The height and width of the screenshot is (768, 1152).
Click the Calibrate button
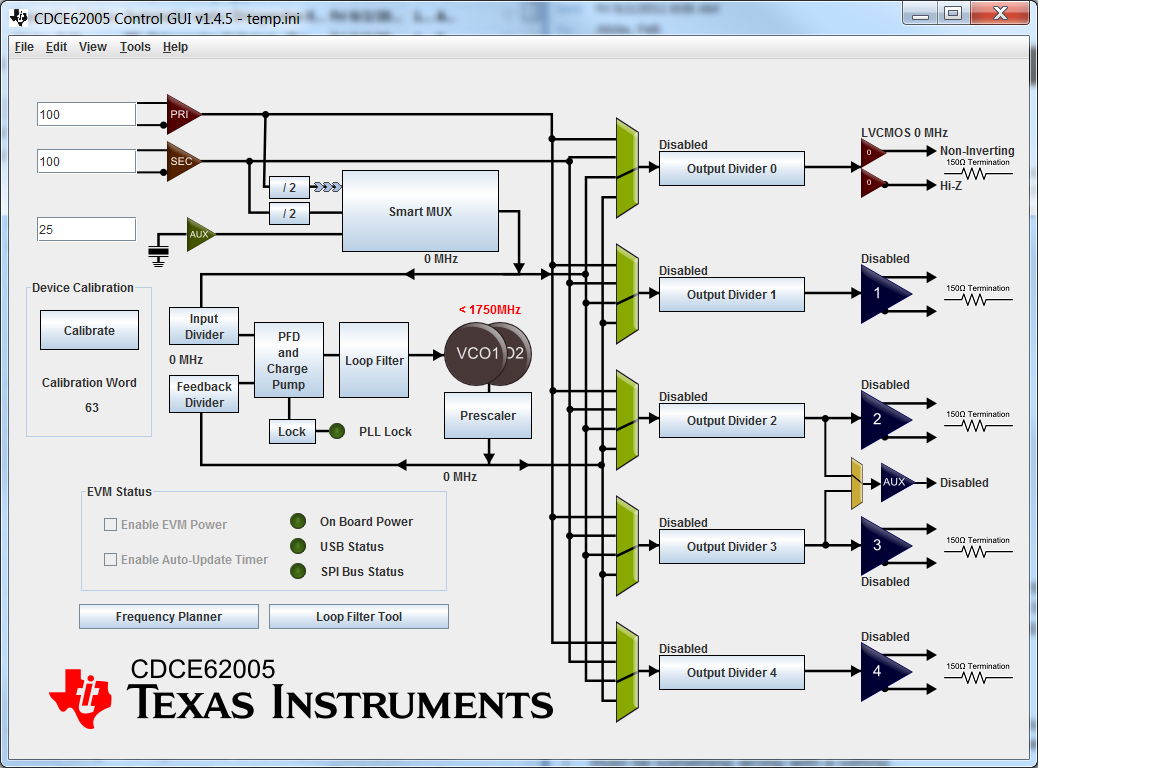pos(89,330)
